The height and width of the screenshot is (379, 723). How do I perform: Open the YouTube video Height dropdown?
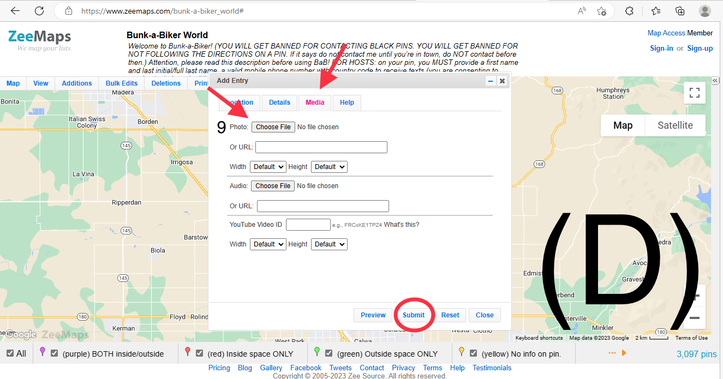[329, 244]
